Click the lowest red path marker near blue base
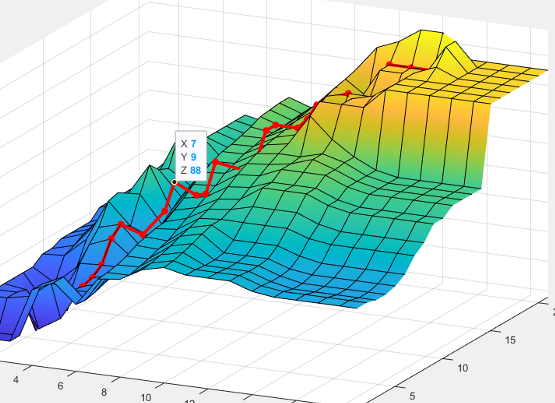This screenshot has width=555, height=403. coord(82,285)
